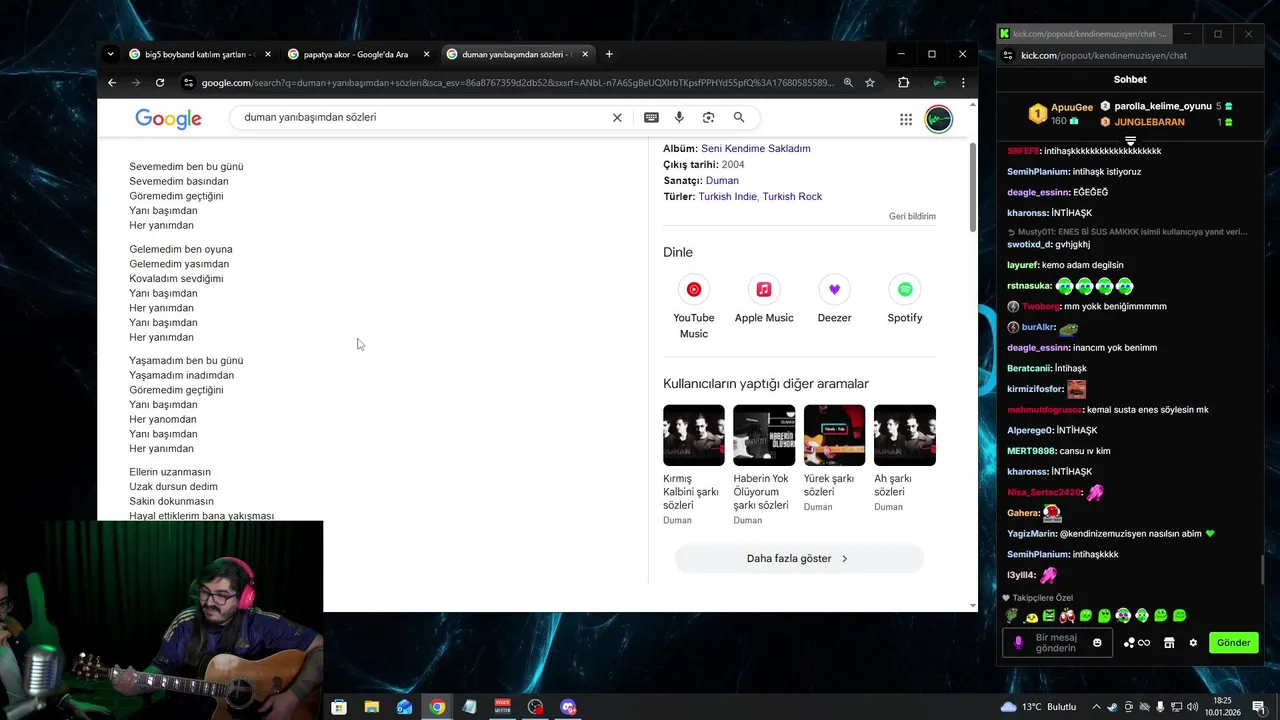Open Google apps grid
The image size is (1280, 720).
tap(906, 120)
